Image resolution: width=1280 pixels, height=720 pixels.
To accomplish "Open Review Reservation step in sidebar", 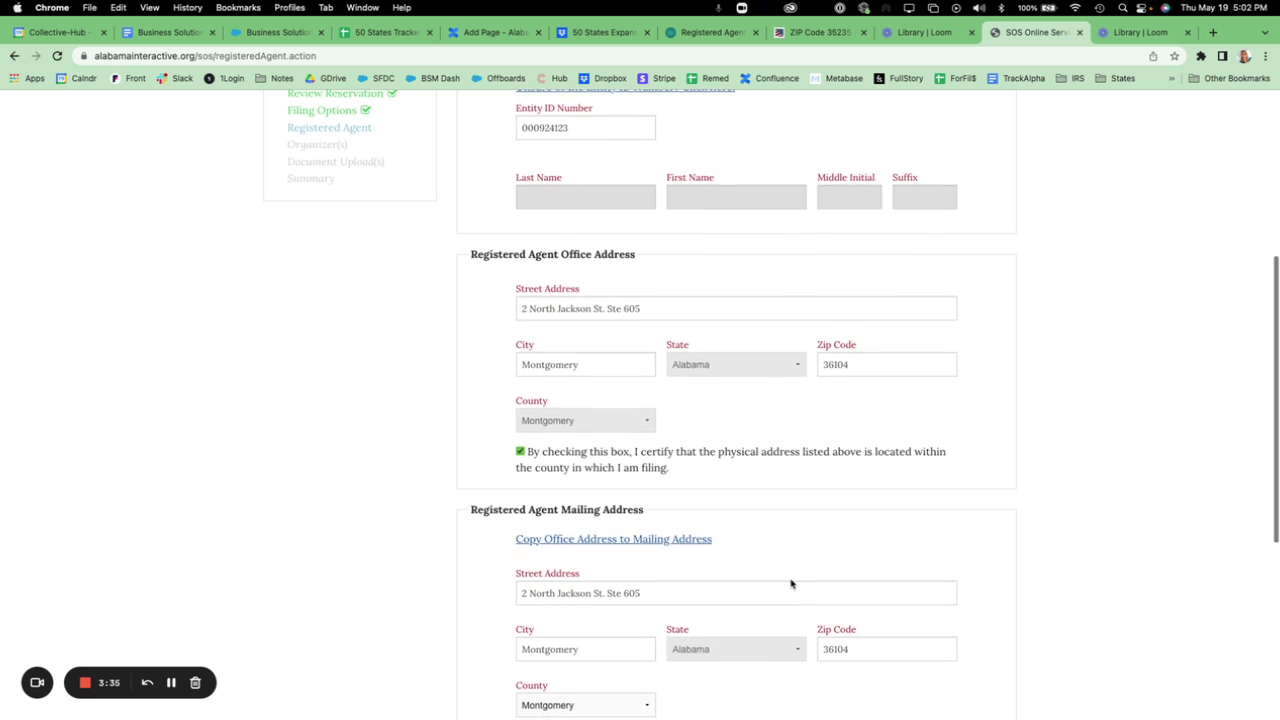I will (335, 93).
